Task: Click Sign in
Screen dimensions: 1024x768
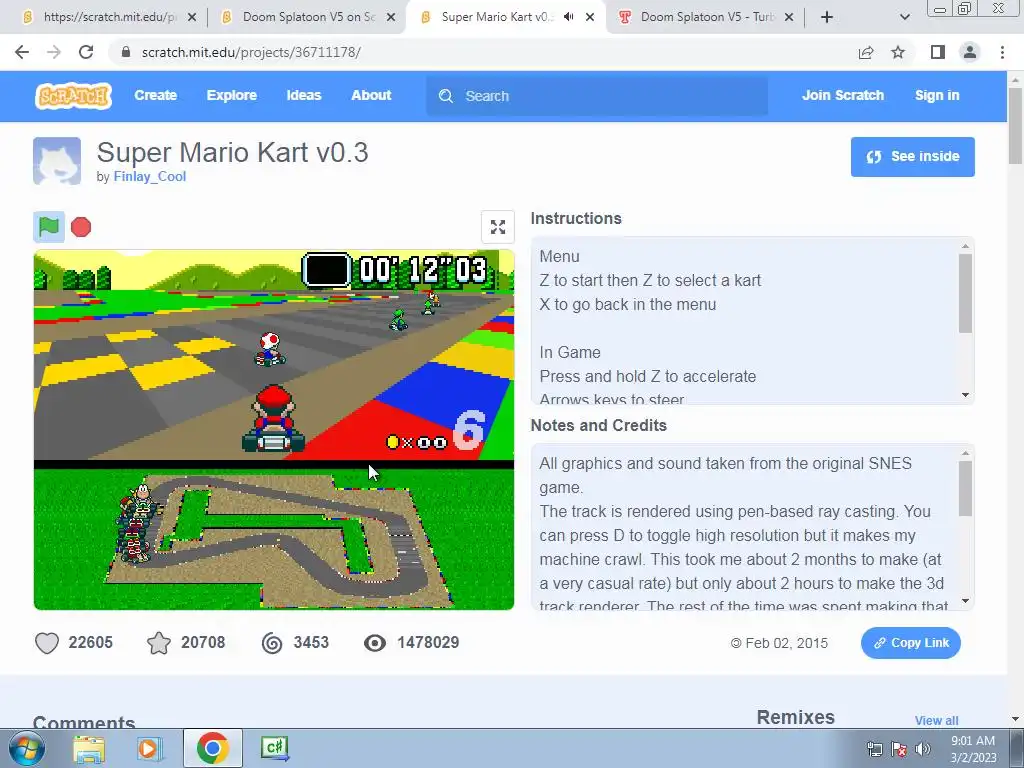Action: pyautogui.click(x=937, y=95)
